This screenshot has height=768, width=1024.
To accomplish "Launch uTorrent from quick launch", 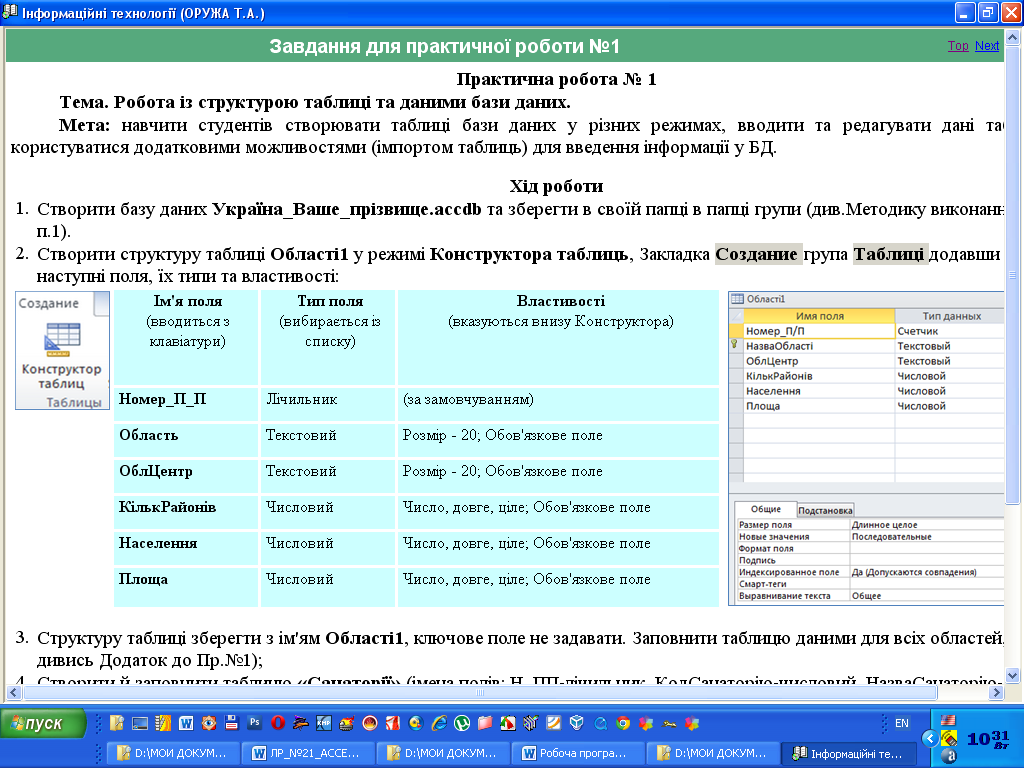I will (462, 723).
